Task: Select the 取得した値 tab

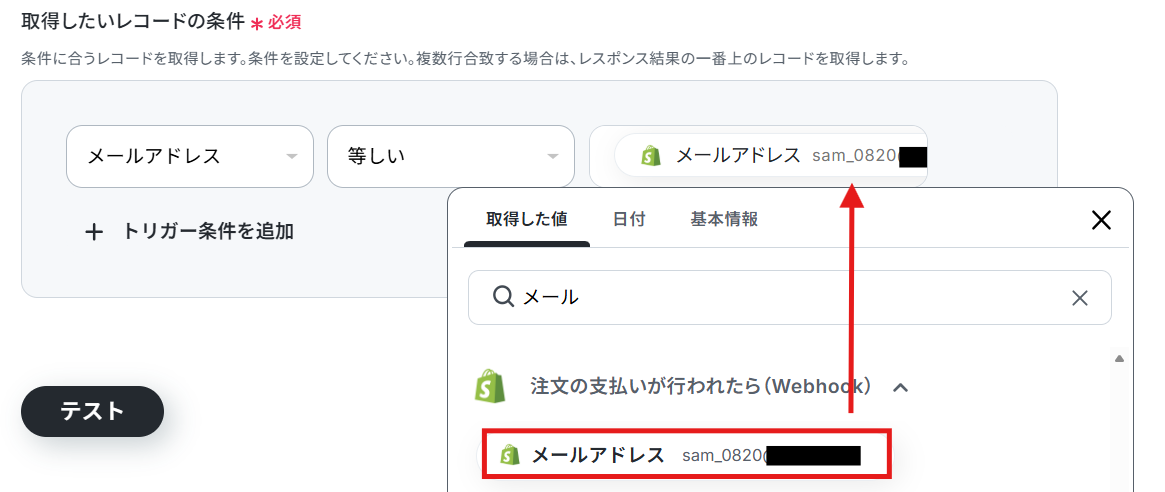Action: [527, 219]
